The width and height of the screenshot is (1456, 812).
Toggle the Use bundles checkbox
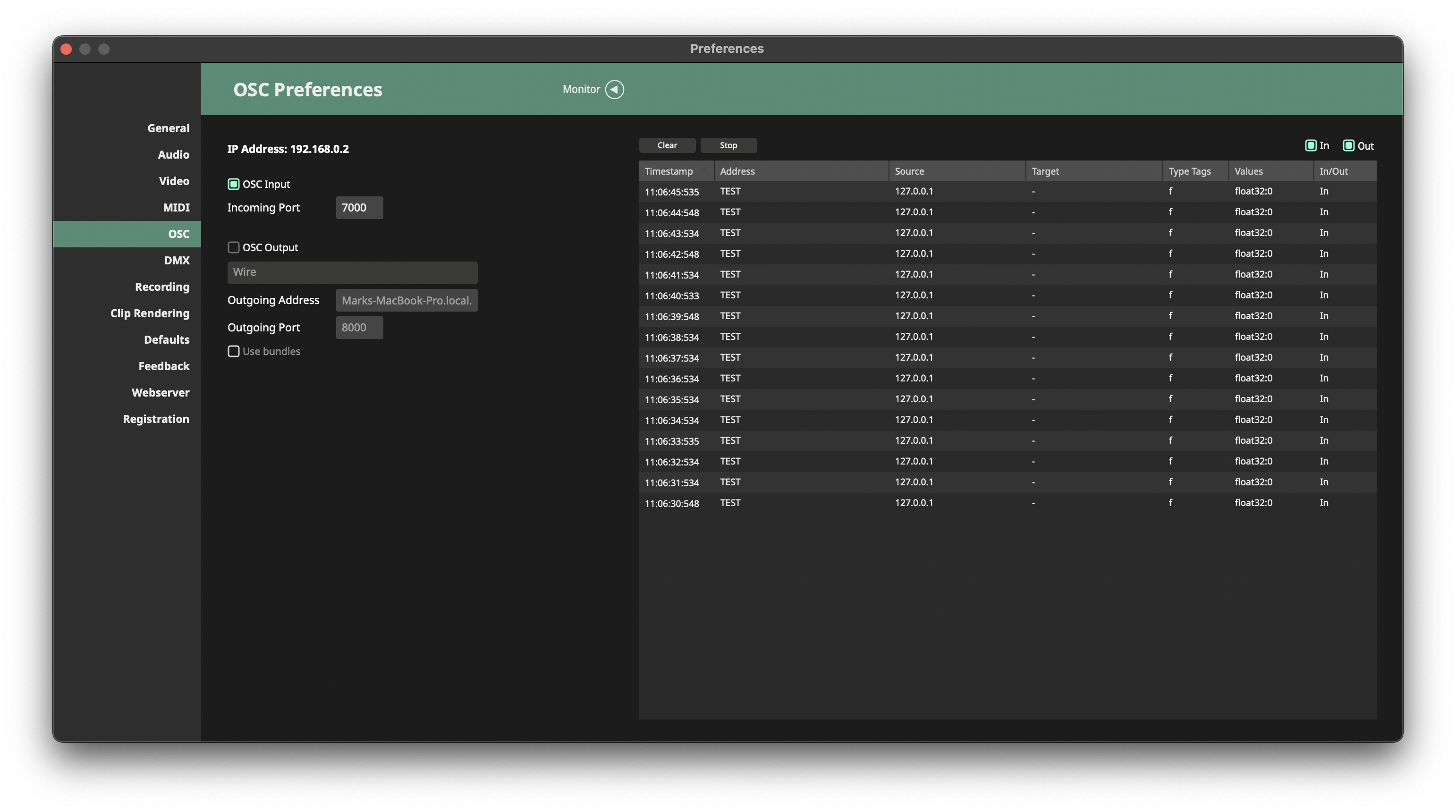tap(233, 351)
